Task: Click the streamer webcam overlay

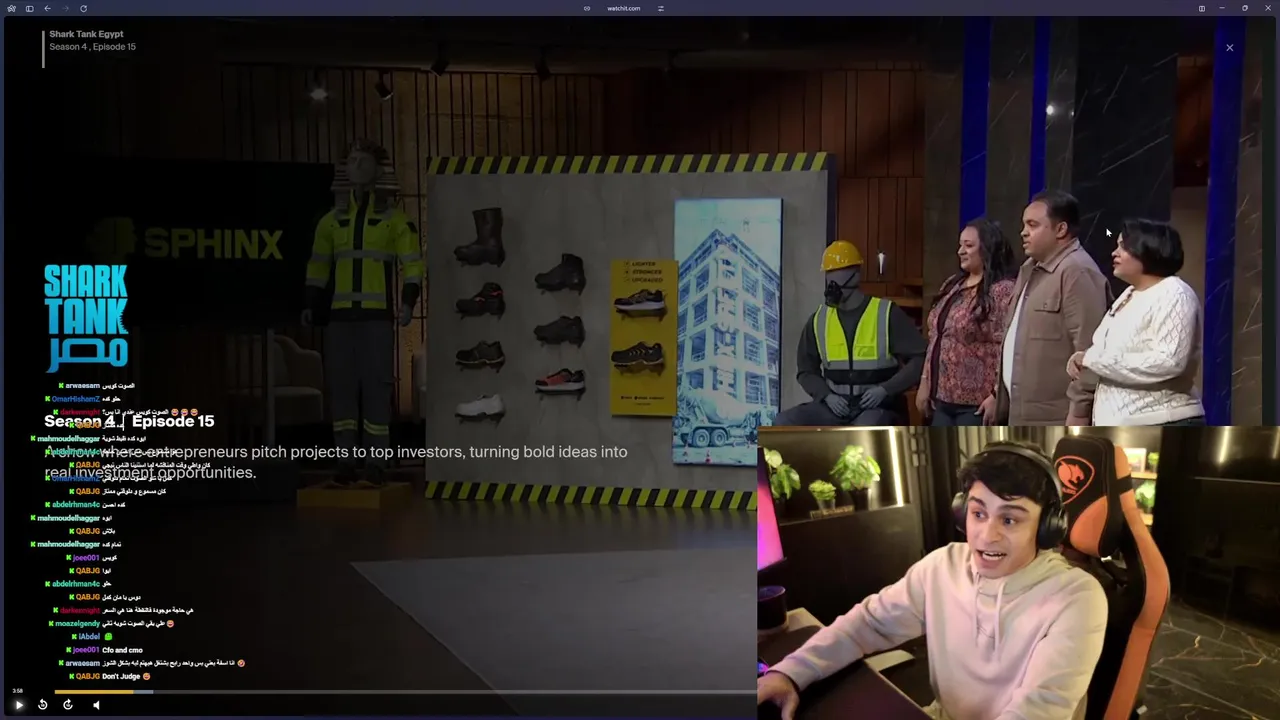Action: pyautogui.click(x=1018, y=573)
